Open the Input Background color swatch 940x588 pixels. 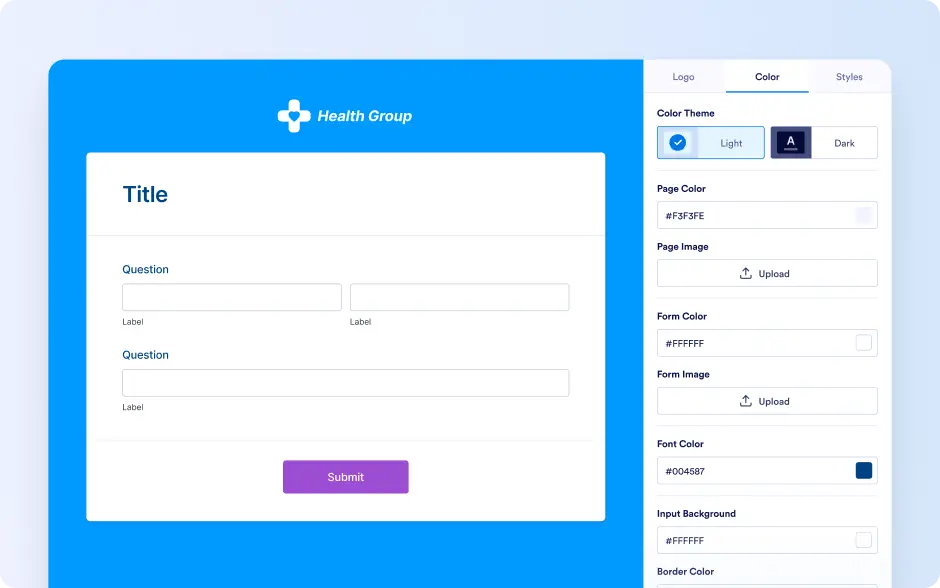[x=863, y=540]
